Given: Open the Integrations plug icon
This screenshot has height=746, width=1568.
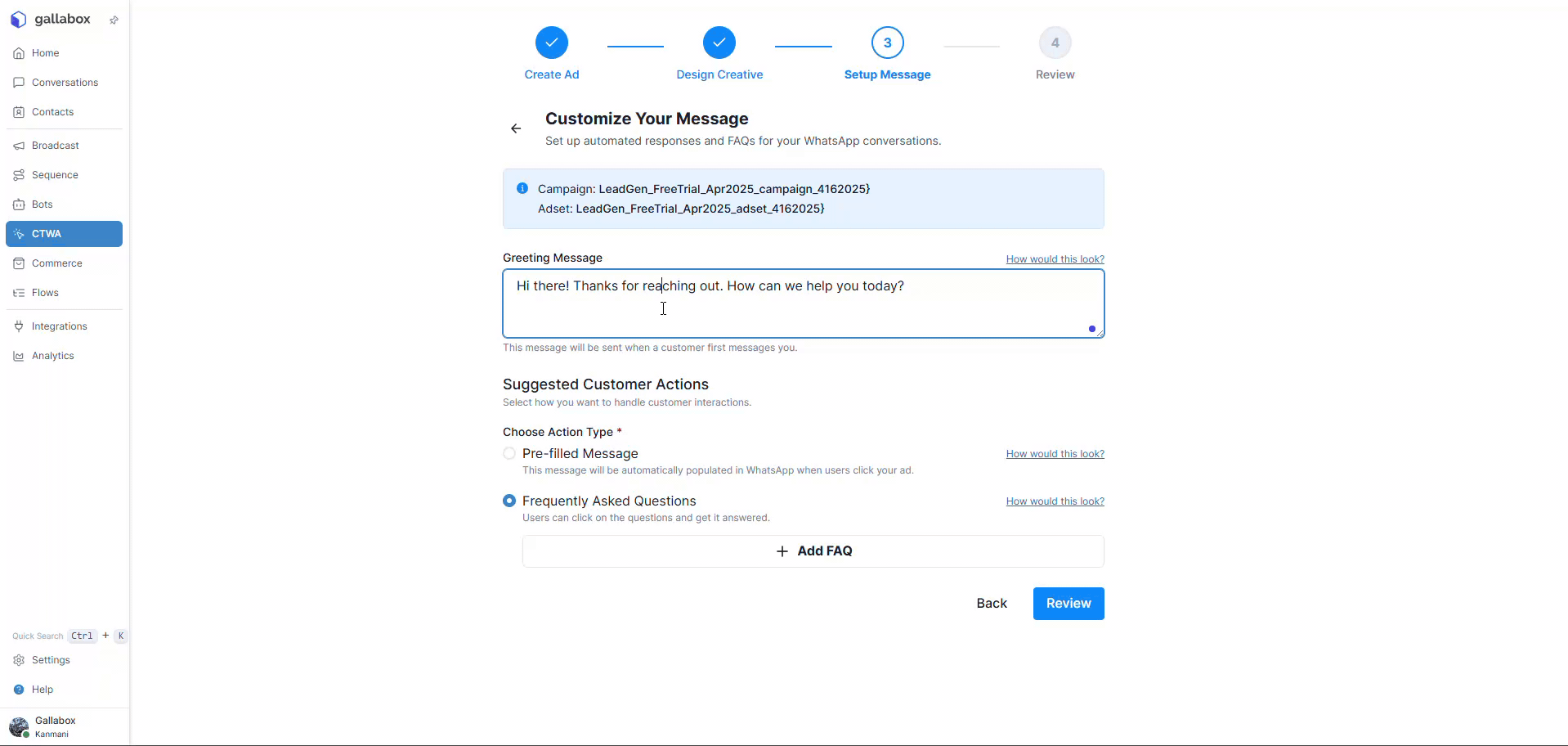Looking at the screenshot, I should pyautogui.click(x=19, y=326).
